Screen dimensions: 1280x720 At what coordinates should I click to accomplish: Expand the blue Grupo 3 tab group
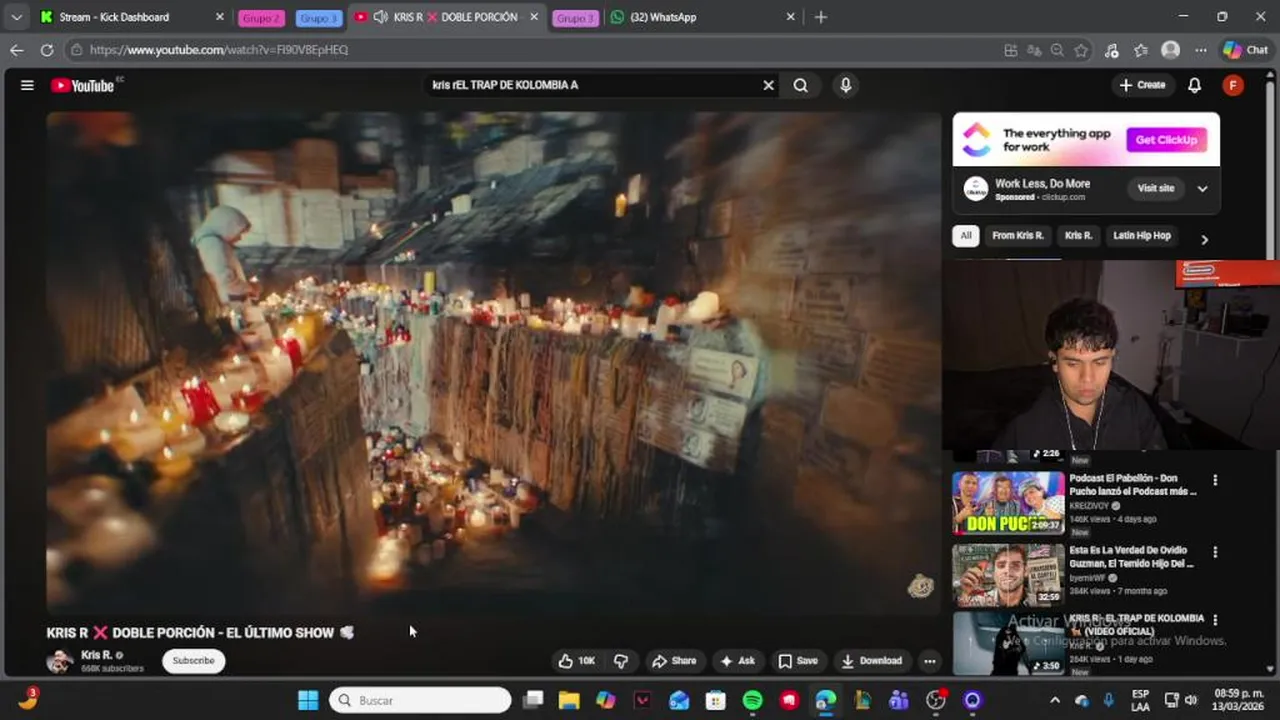tap(319, 18)
